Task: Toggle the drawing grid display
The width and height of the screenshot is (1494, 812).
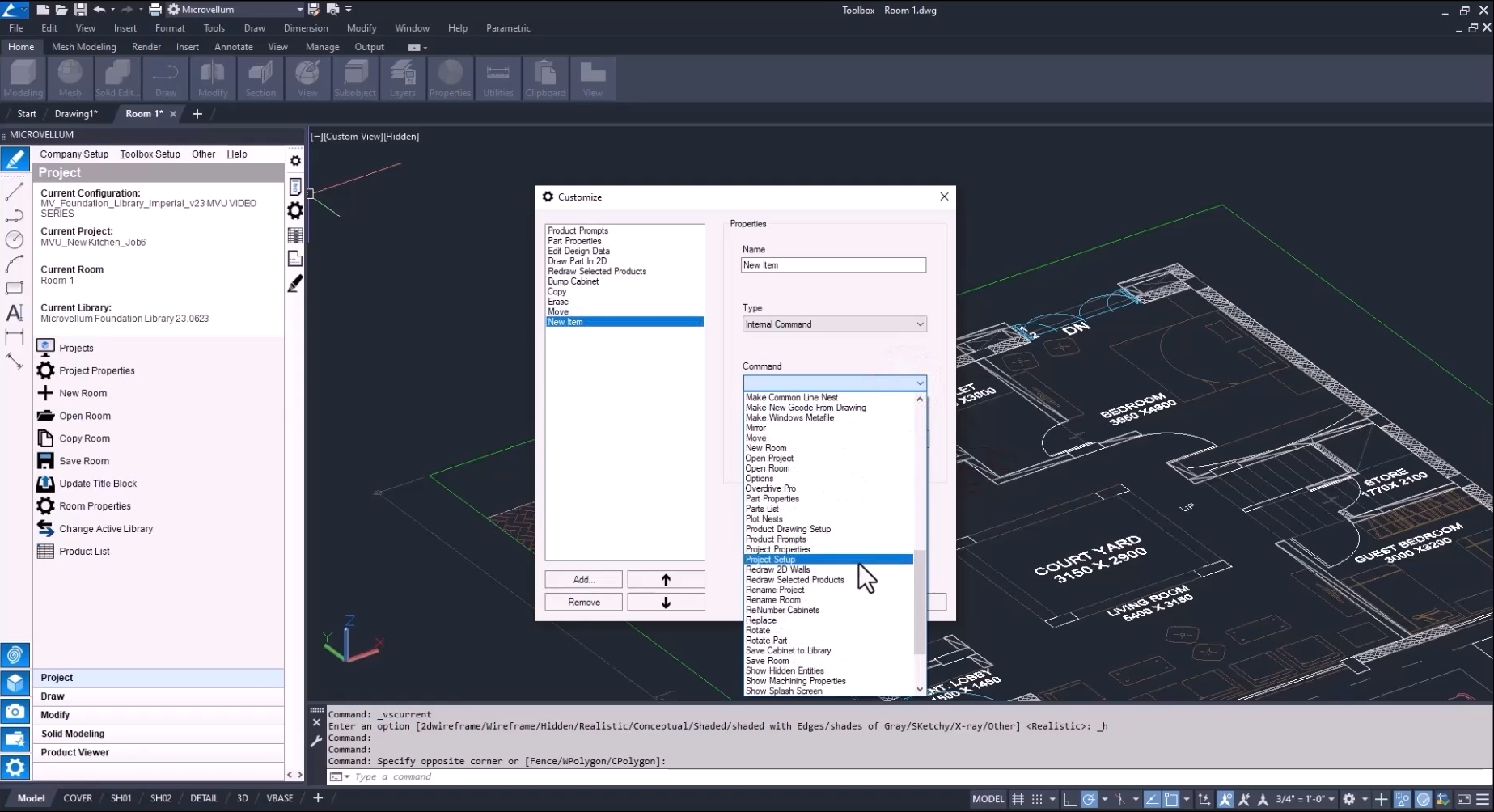Action: tap(1018, 799)
